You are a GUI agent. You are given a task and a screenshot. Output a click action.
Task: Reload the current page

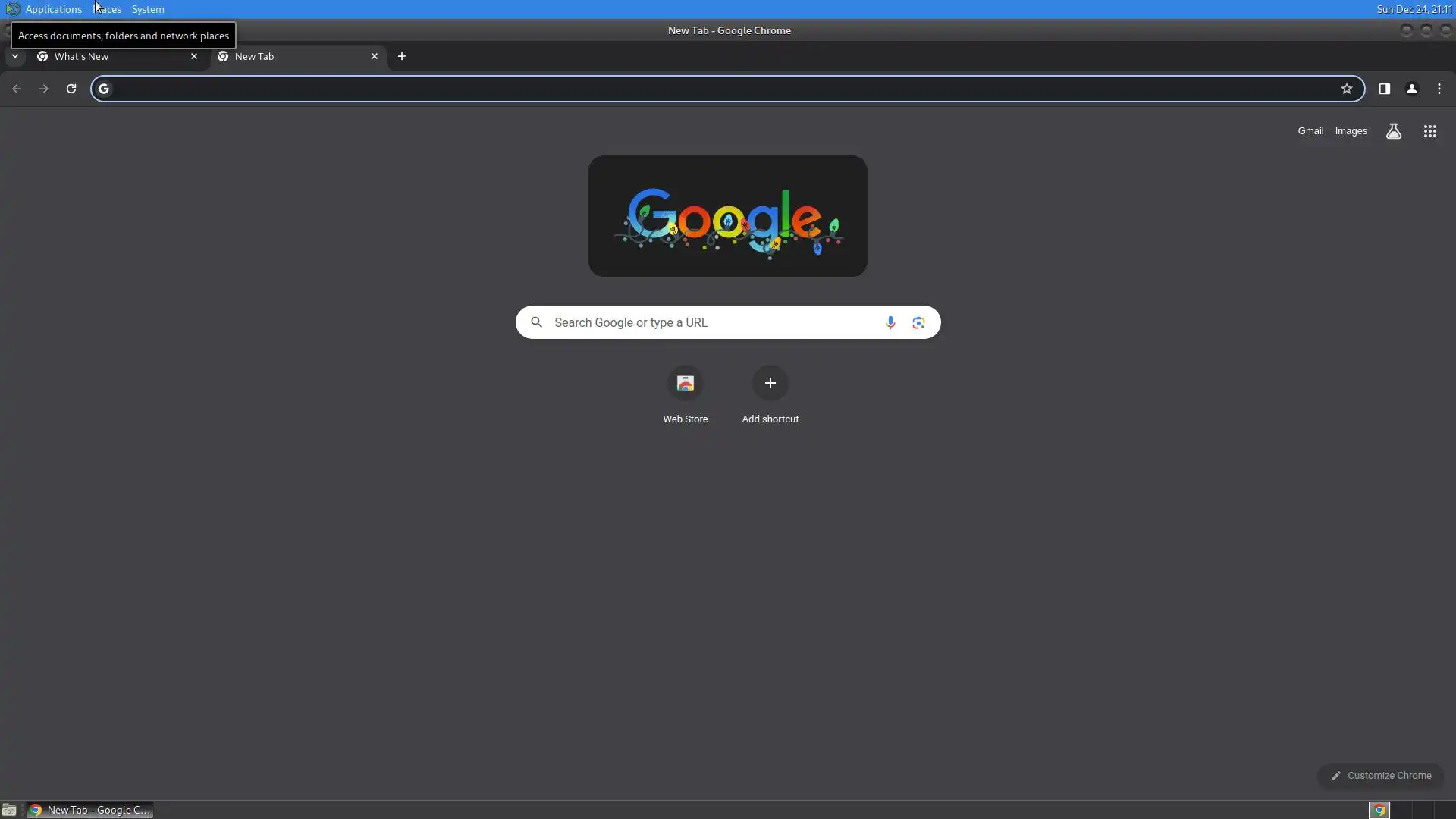[71, 89]
